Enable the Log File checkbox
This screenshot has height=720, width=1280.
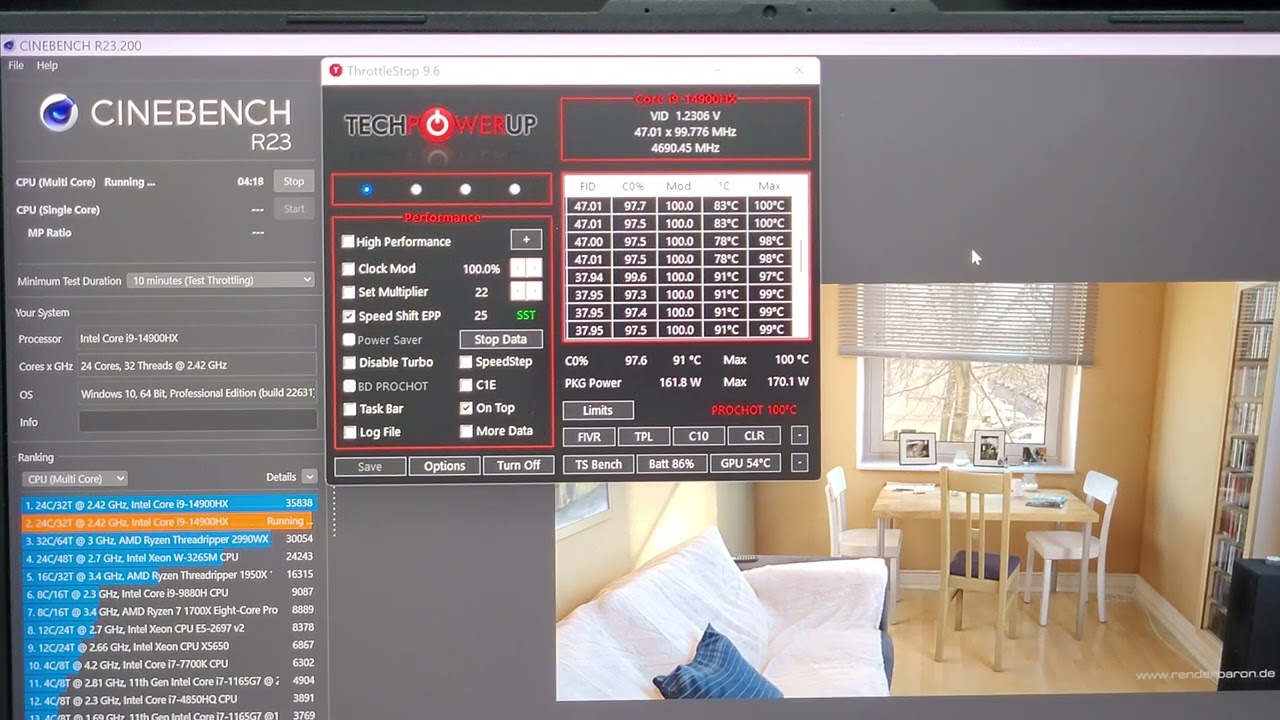click(349, 432)
